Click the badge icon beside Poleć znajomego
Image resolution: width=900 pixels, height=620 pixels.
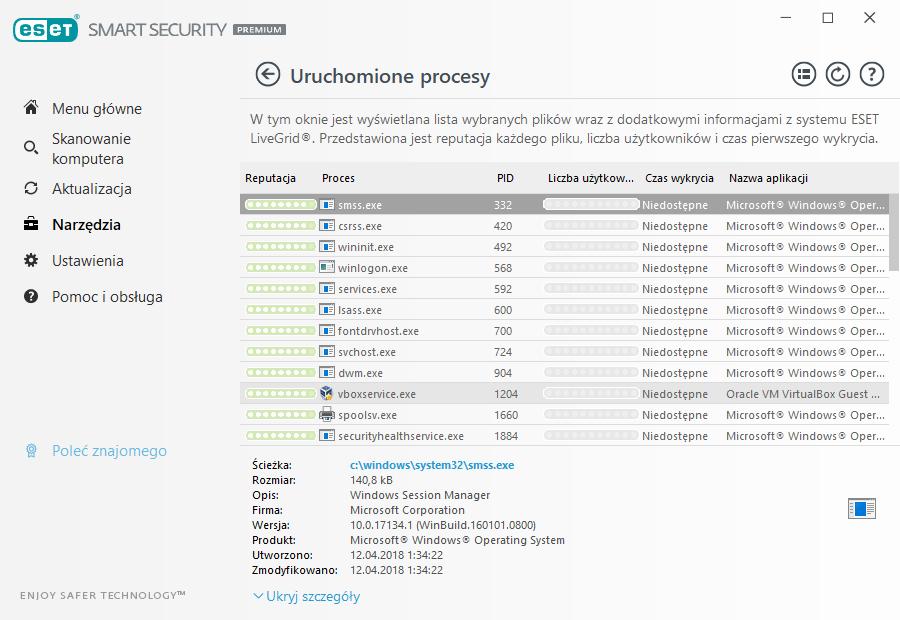pos(32,451)
